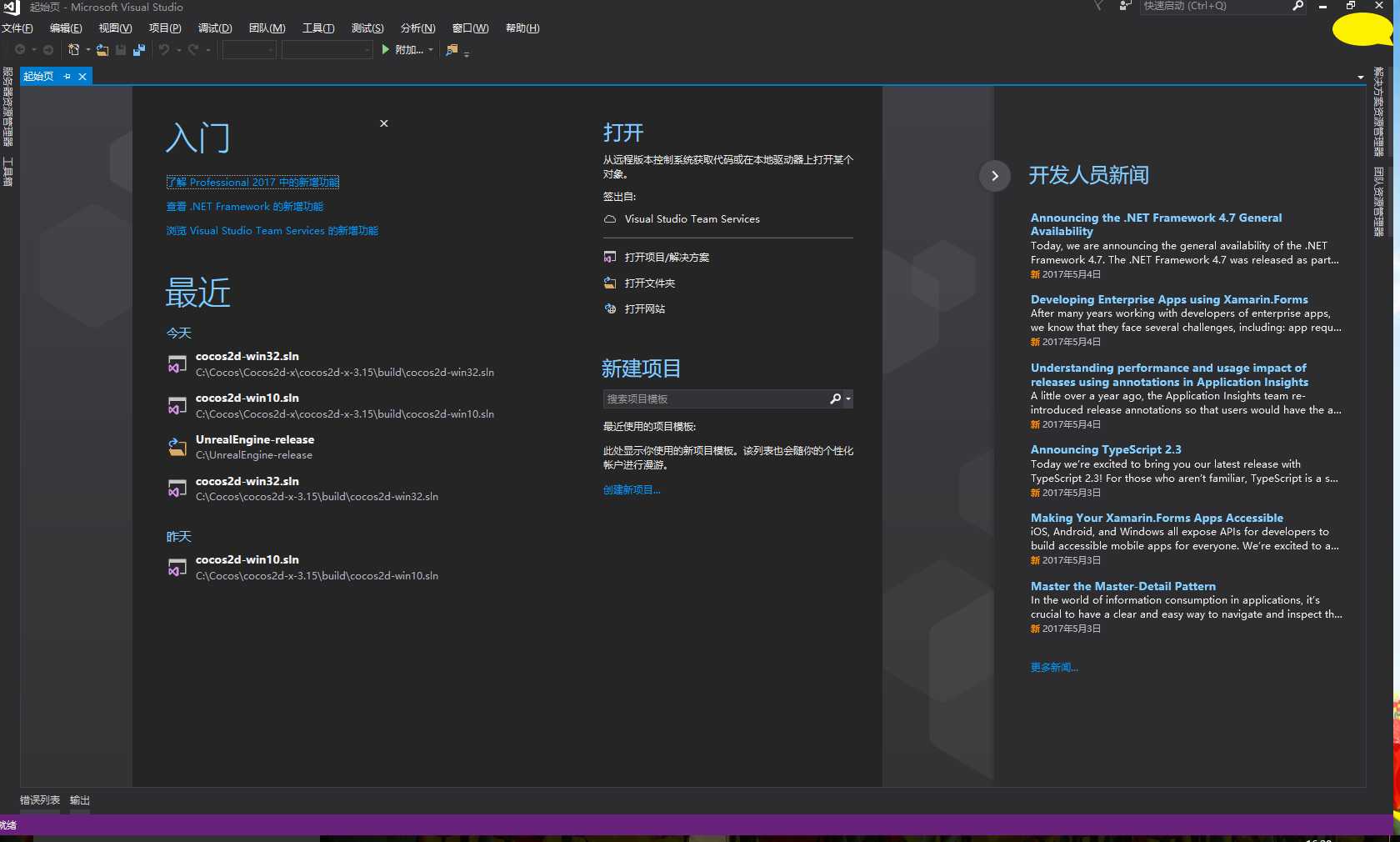Click the Visual Studio logo icon
The image size is (1400, 842).
point(11,7)
